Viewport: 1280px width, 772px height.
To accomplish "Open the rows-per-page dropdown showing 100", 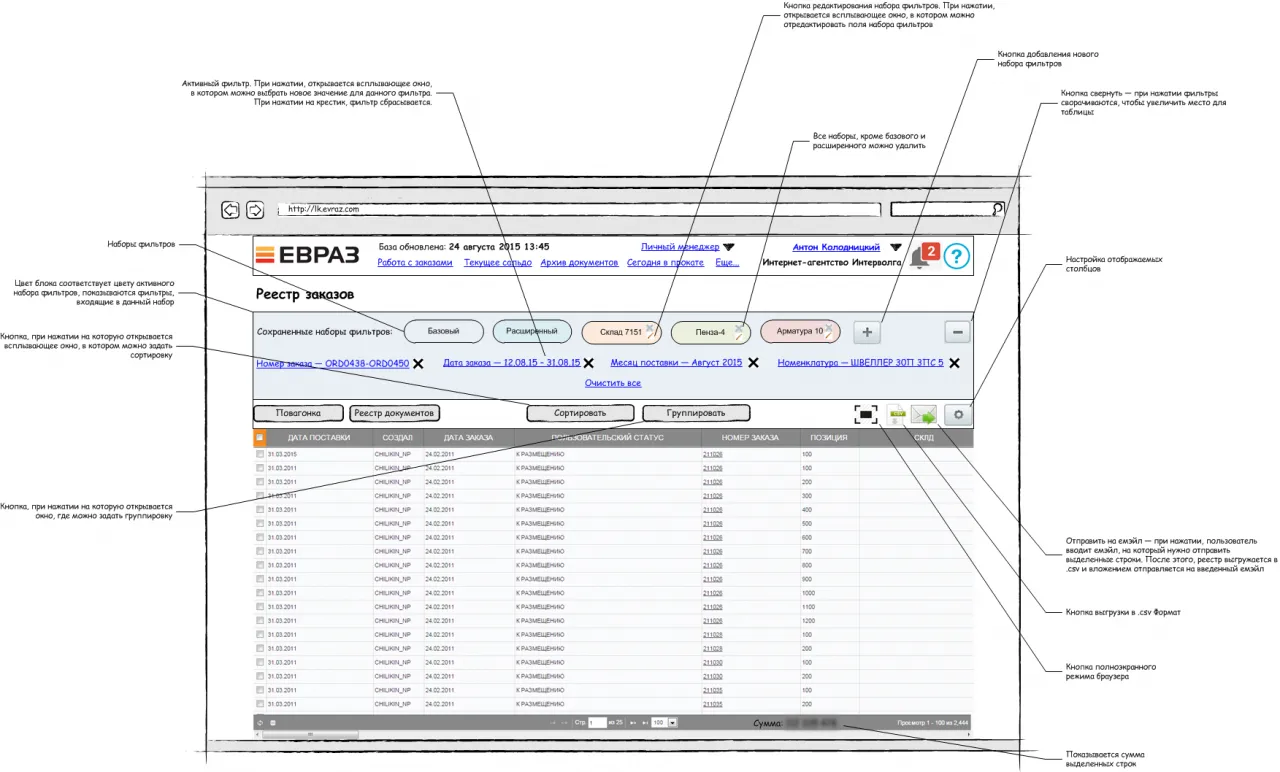I will [x=673, y=722].
